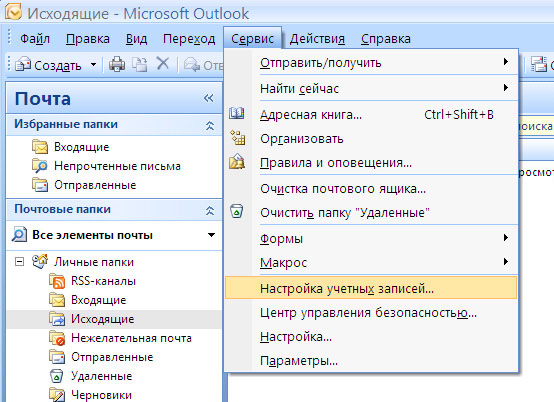This screenshot has height=402, width=554.
Task: Click the Личные папки icon
Action: (40, 261)
